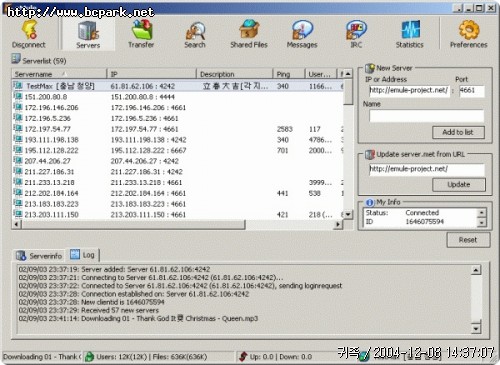Image resolution: width=500 pixels, height=365 pixels.
Task: Focus the IP or Address input field
Action: [409, 91]
